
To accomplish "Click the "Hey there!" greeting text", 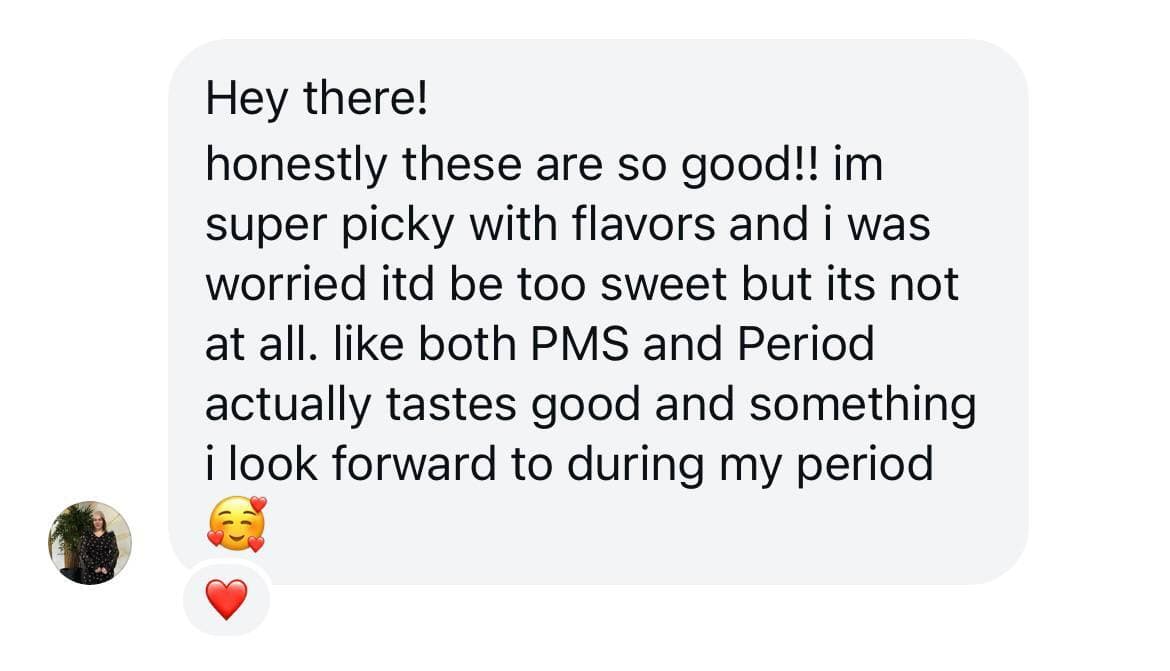I will pyautogui.click(x=316, y=100).
